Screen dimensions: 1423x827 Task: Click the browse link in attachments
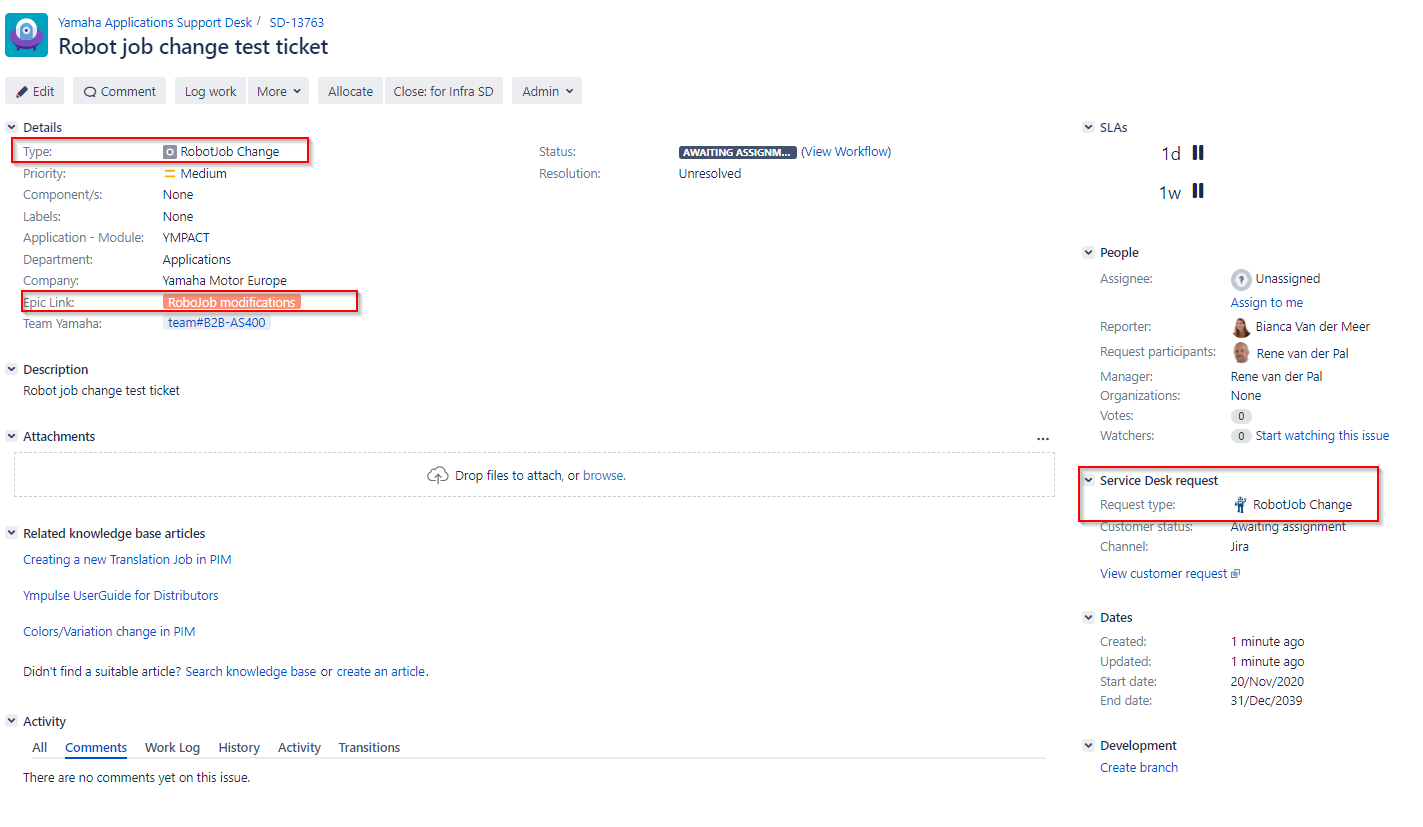click(603, 476)
